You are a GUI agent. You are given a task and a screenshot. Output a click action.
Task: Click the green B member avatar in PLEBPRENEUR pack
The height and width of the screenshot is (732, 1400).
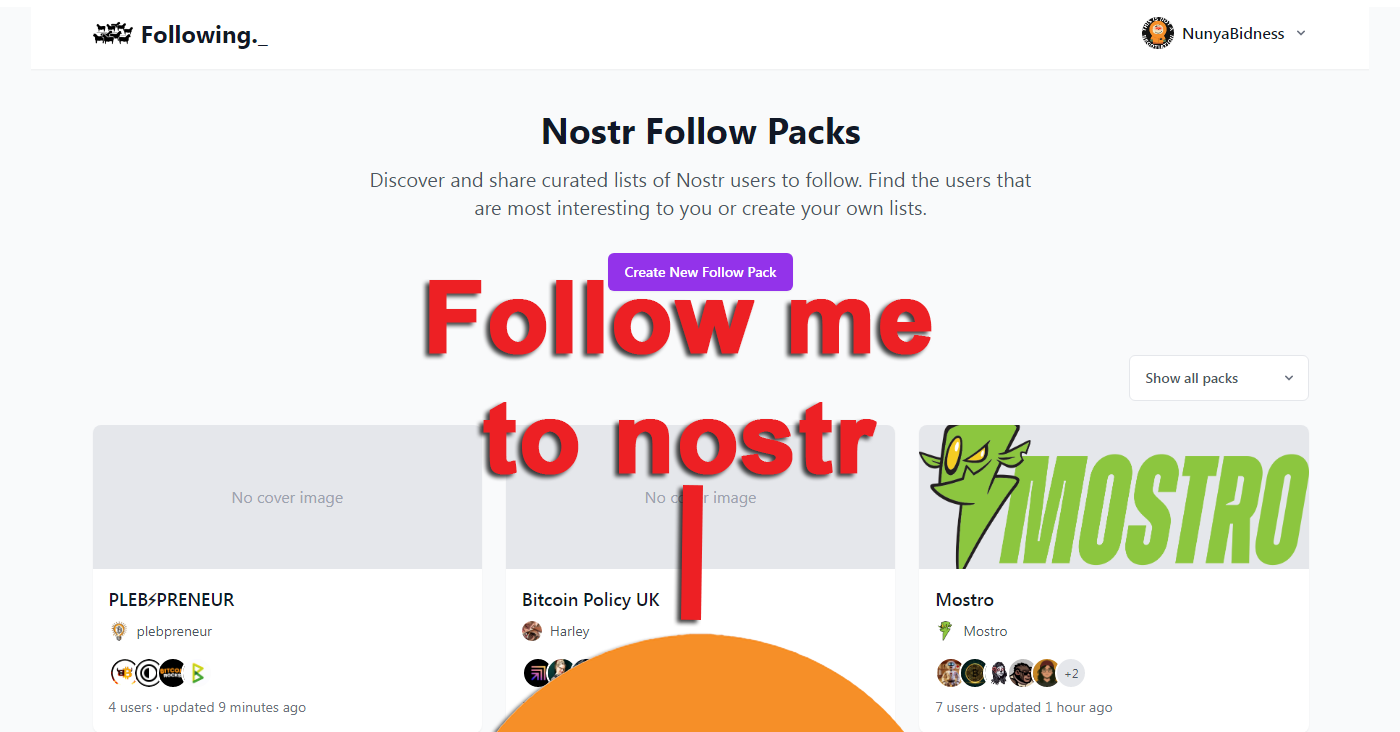[198, 673]
